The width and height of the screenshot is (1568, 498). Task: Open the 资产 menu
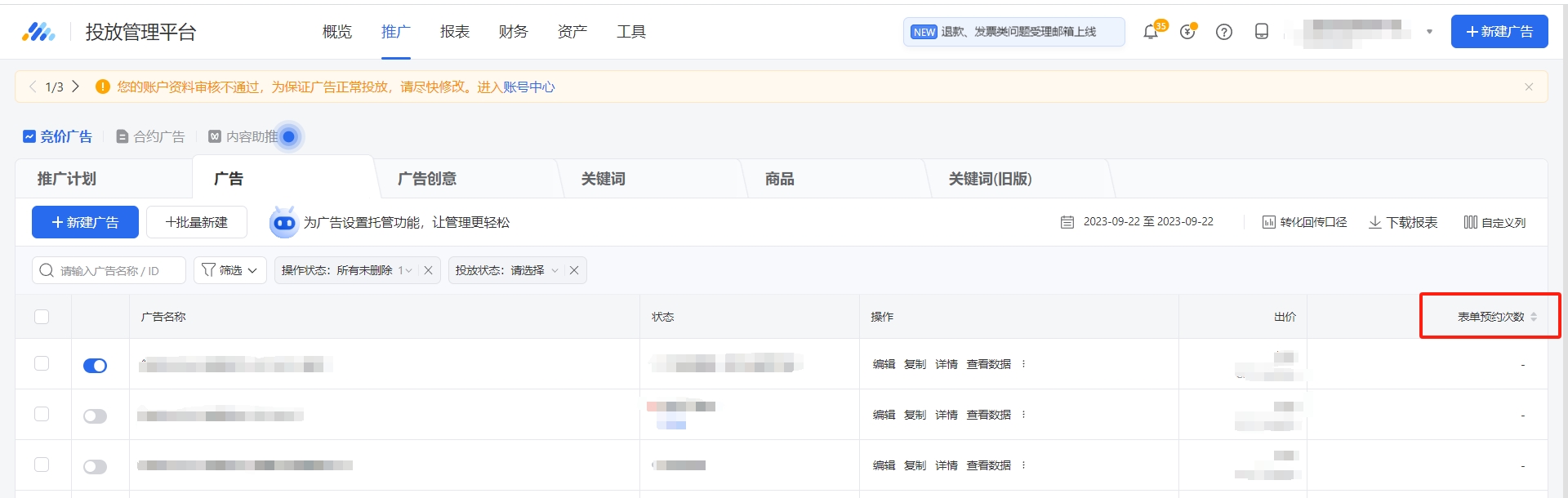coord(572,32)
